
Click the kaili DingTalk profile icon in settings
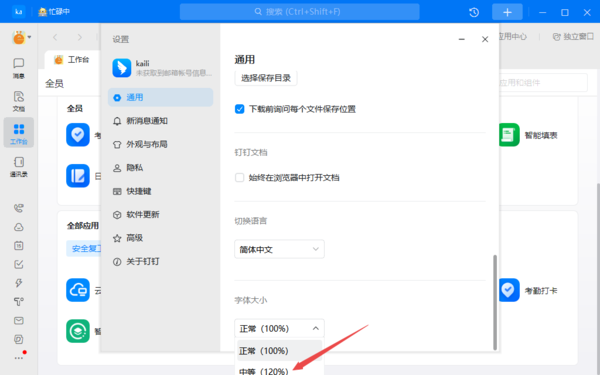(x=122, y=68)
